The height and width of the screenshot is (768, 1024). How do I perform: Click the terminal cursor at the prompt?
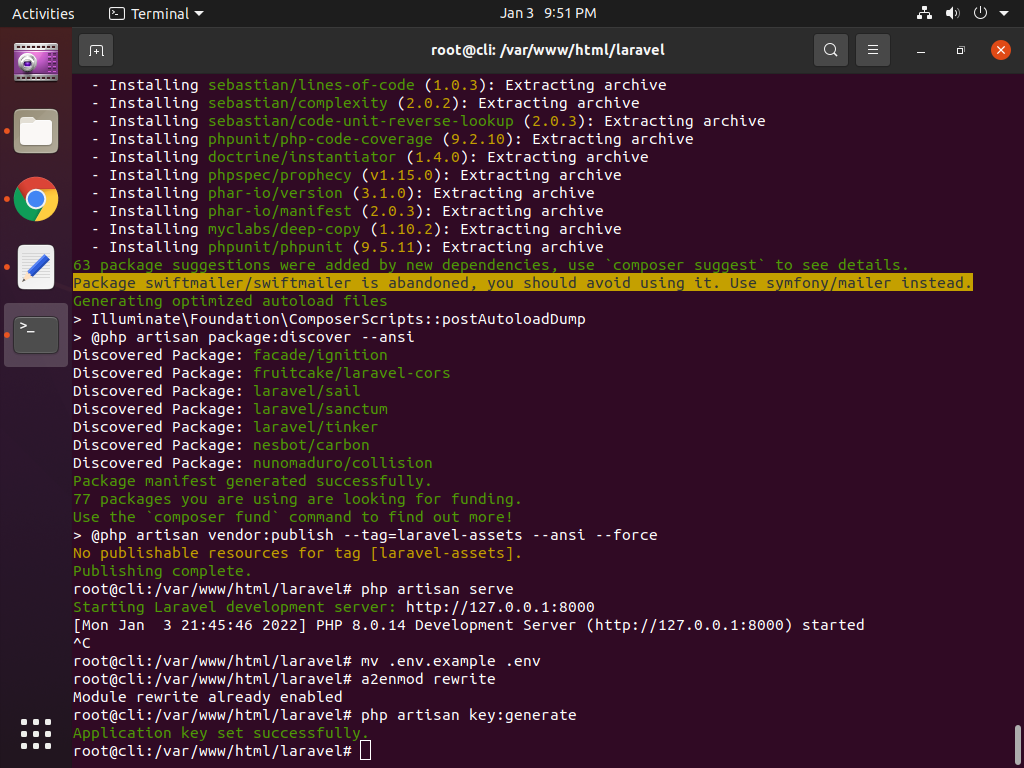[366, 750]
